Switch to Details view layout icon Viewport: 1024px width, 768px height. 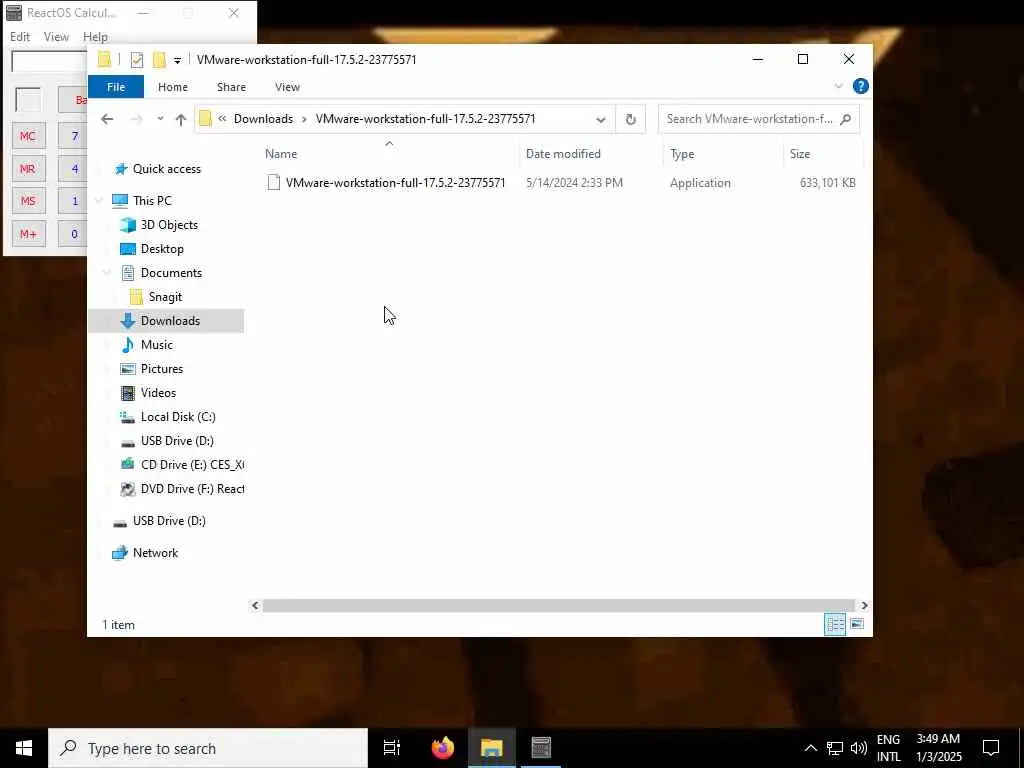[x=835, y=624]
